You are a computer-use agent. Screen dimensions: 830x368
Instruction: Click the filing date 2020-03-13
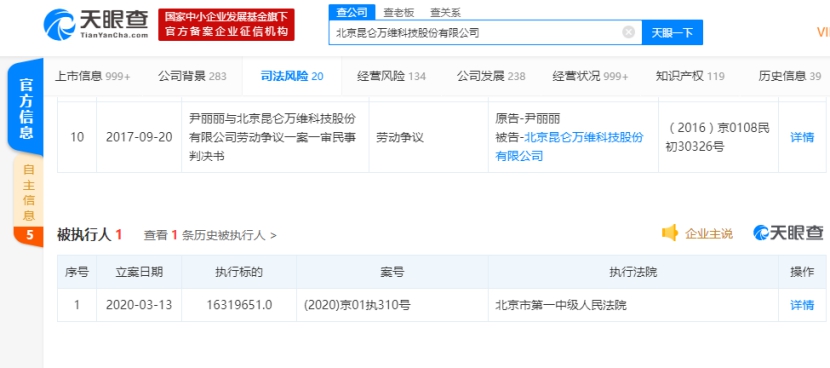pyautogui.click(x=139, y=305)
